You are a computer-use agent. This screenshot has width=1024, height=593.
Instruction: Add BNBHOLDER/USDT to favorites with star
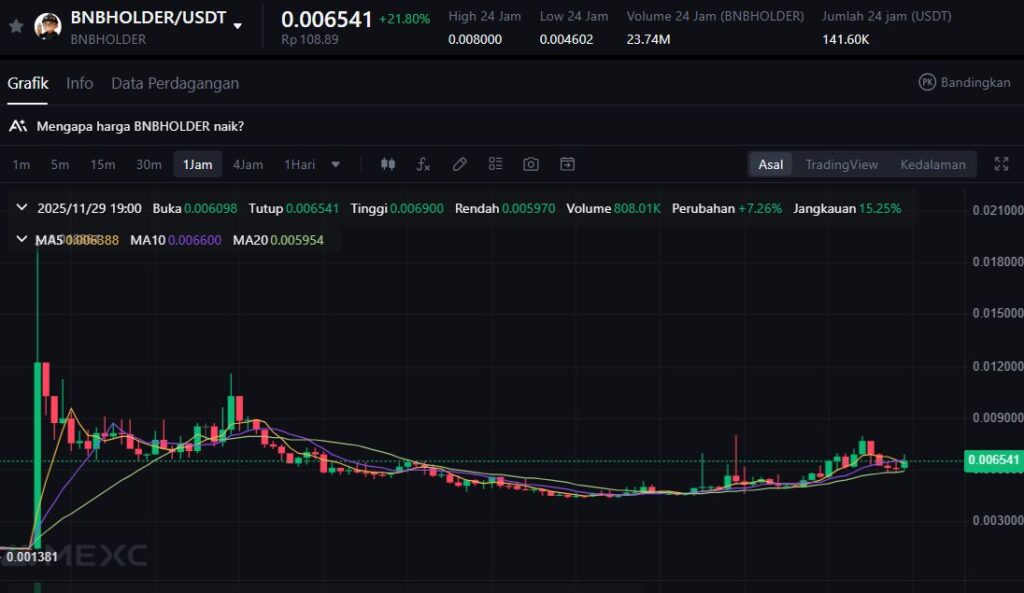point(16,26)
